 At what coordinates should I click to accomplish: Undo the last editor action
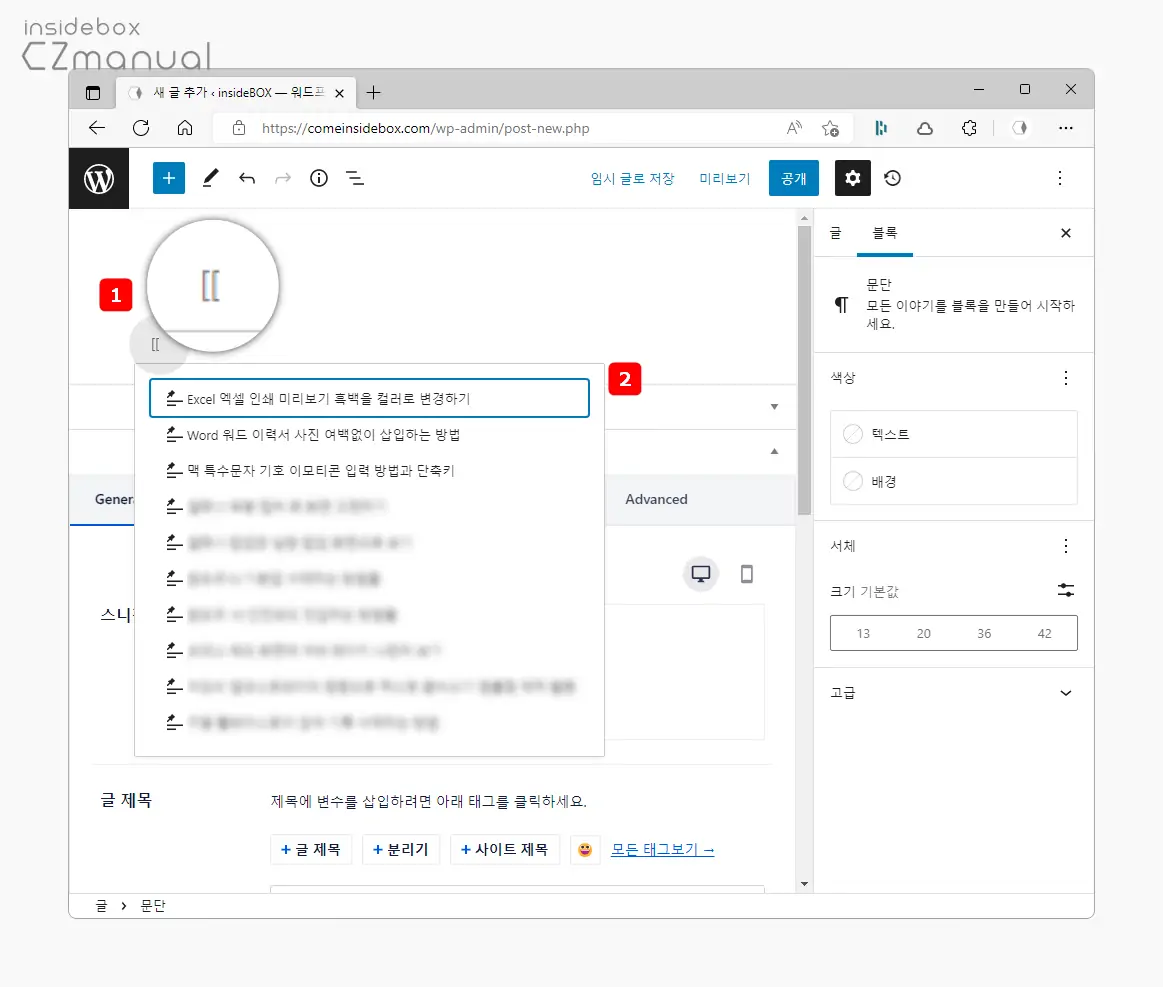tap(247, 178)
